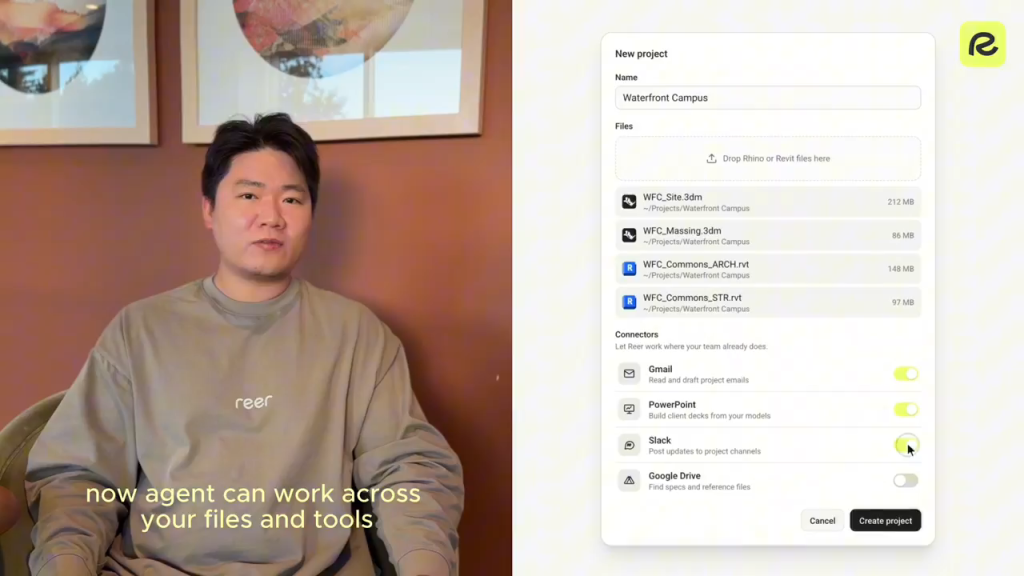Click the Revit icon beside WFC_Commons_ARCH.rvt
Viewport: 1024px width, 576px height.
coord(629,268)
